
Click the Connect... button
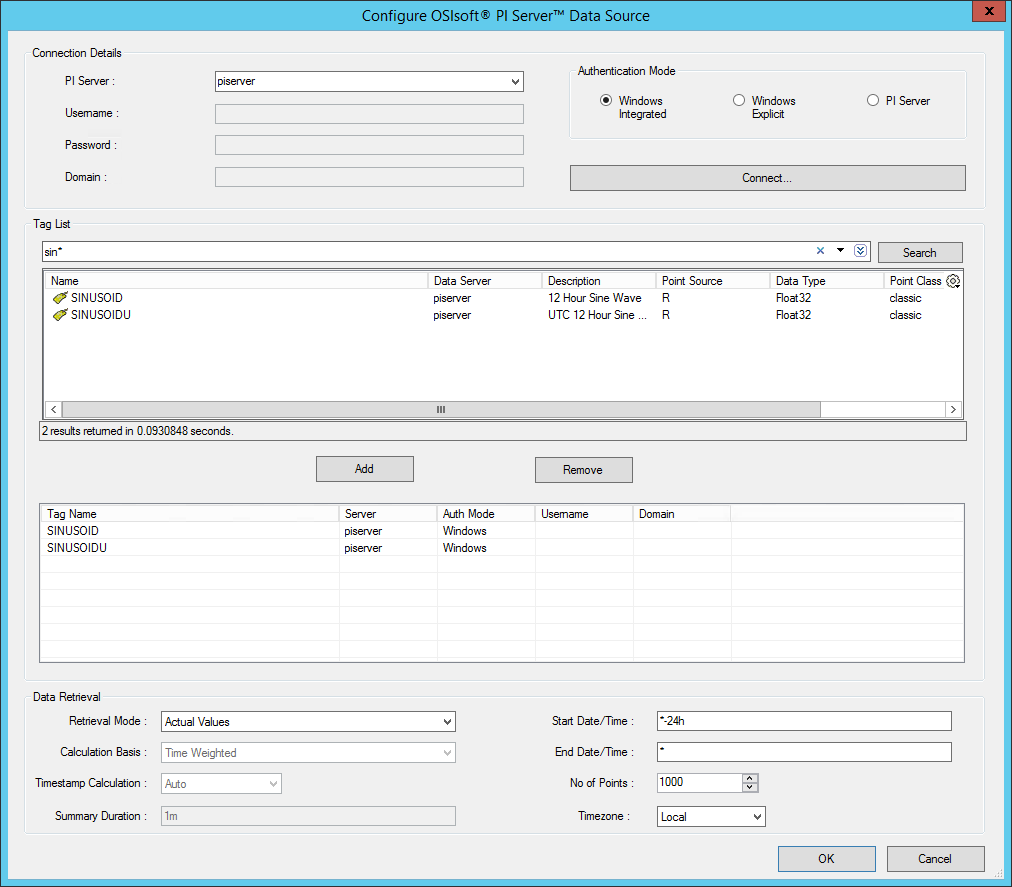(x=767, y=178)
